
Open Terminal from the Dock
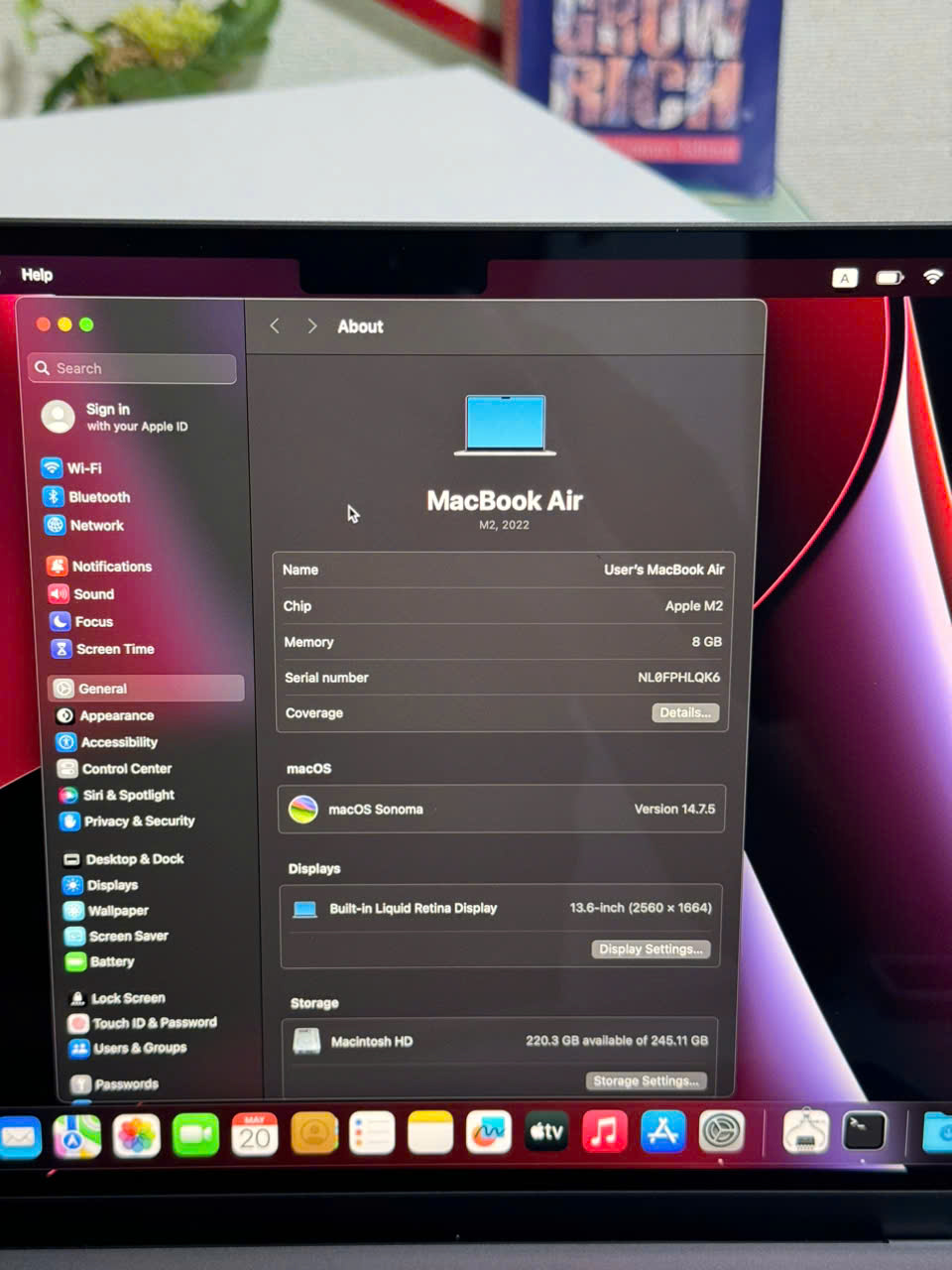pos(864,1131)
